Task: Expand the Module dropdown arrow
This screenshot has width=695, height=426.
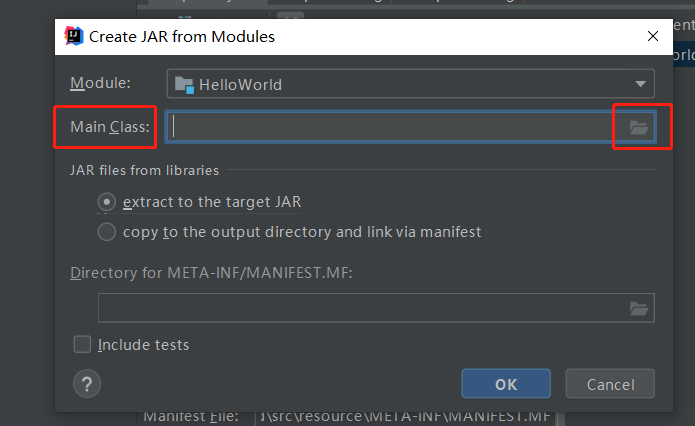Action: (640, 84)
